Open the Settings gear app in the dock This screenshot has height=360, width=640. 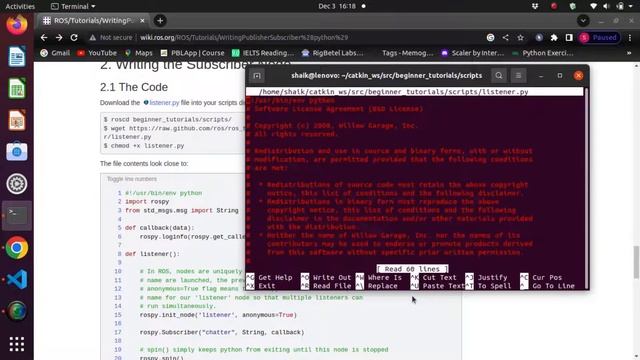[x=17, y=184]
